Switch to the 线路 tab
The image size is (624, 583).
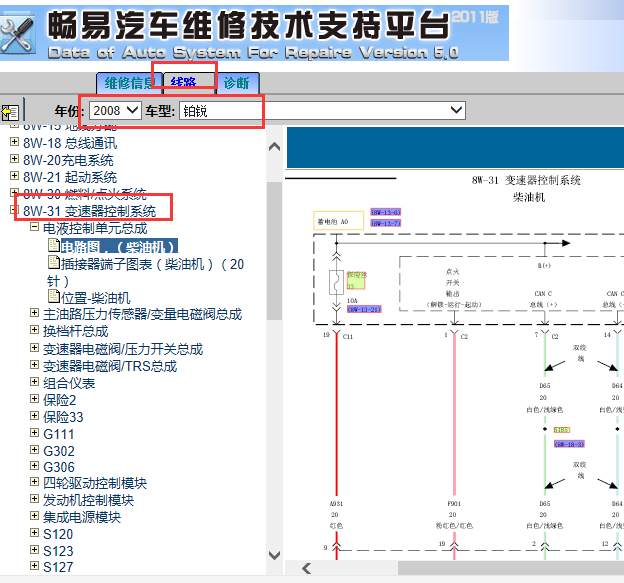tap(184, 82)
